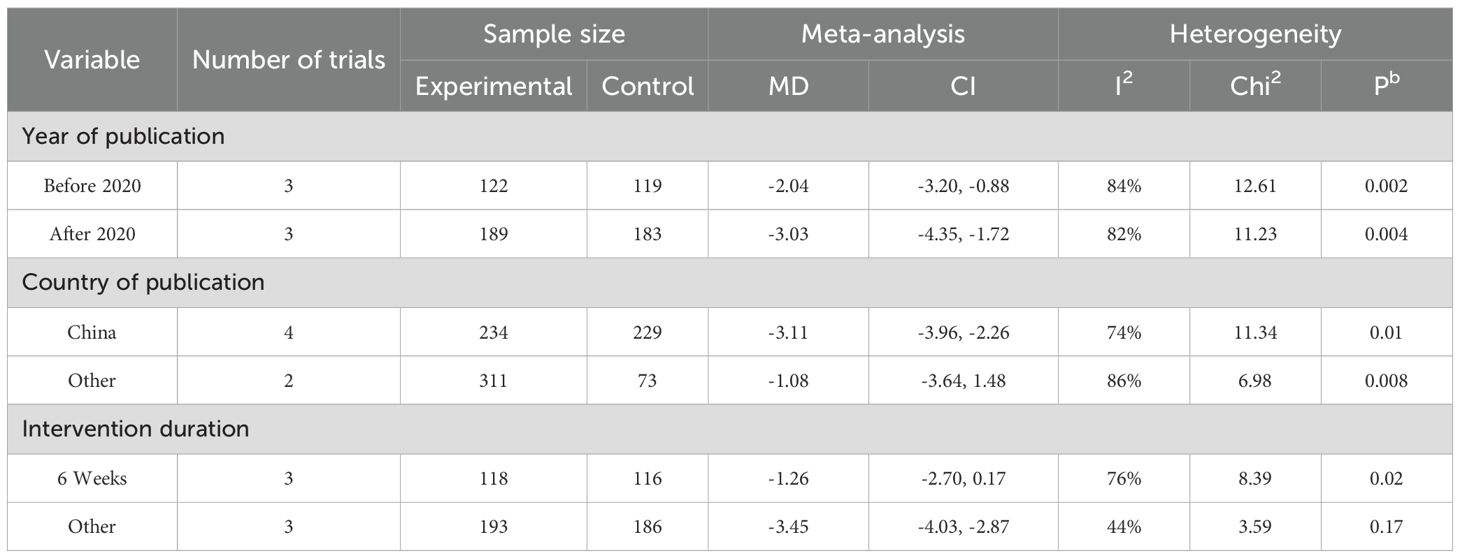Viewport: 1460px width, 558px height.
Task: Click the Chi² column sub-header
Action: click(1255, 86)
